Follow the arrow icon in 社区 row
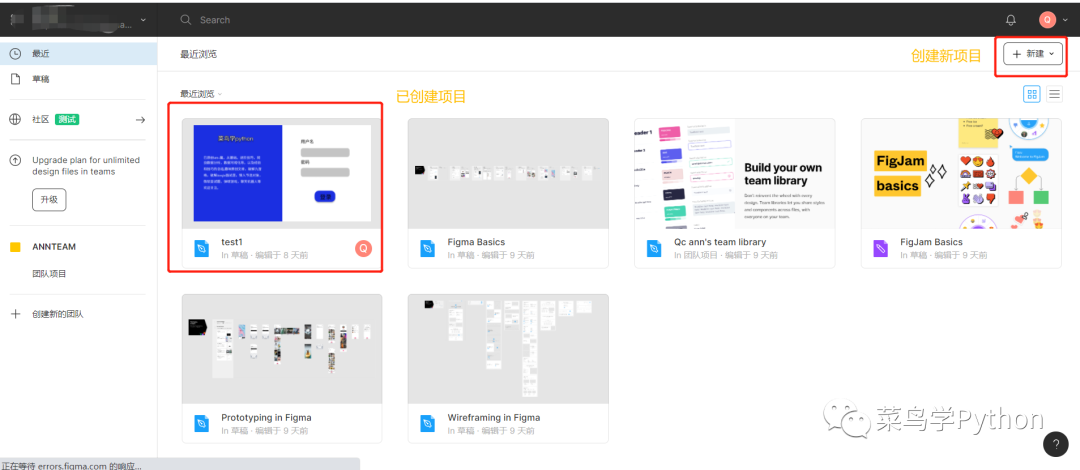This screenshot has width=1080, height=470. 141,120
